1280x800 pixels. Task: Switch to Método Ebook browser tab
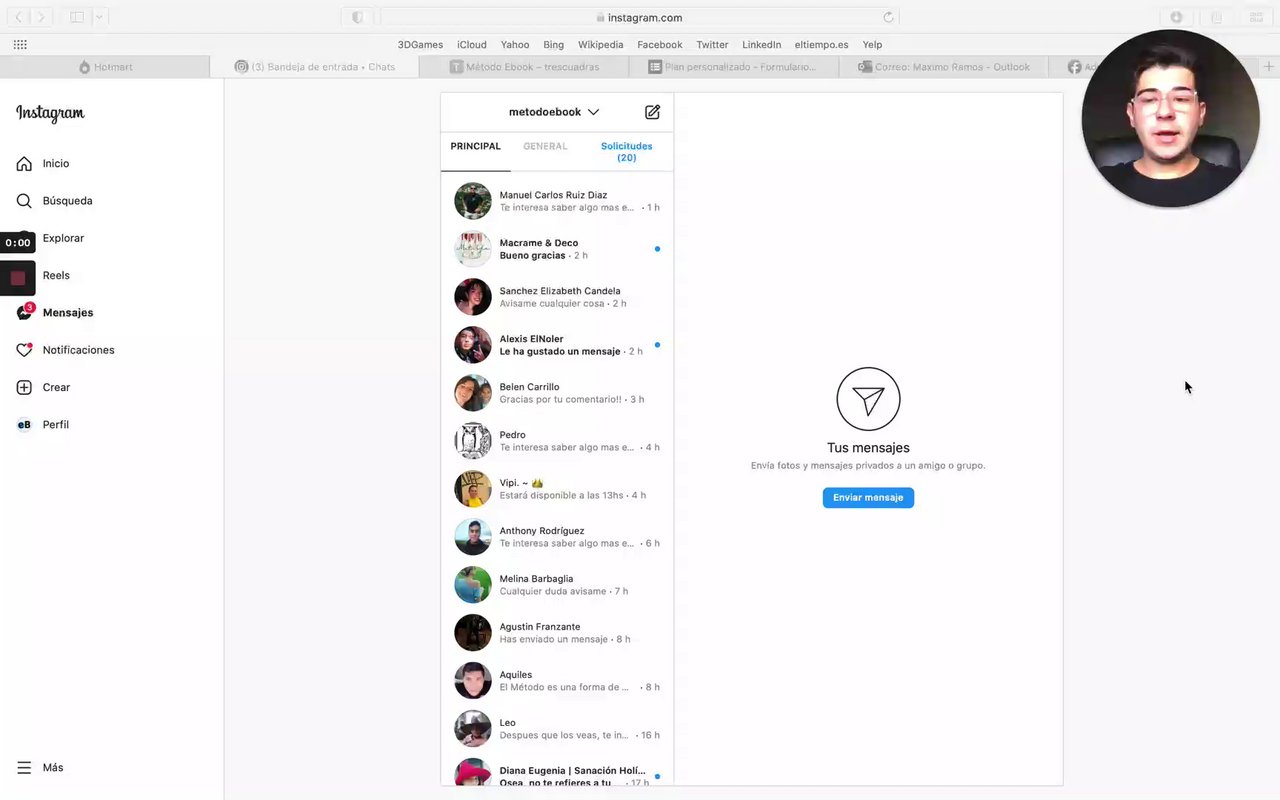tap(524, 67)
